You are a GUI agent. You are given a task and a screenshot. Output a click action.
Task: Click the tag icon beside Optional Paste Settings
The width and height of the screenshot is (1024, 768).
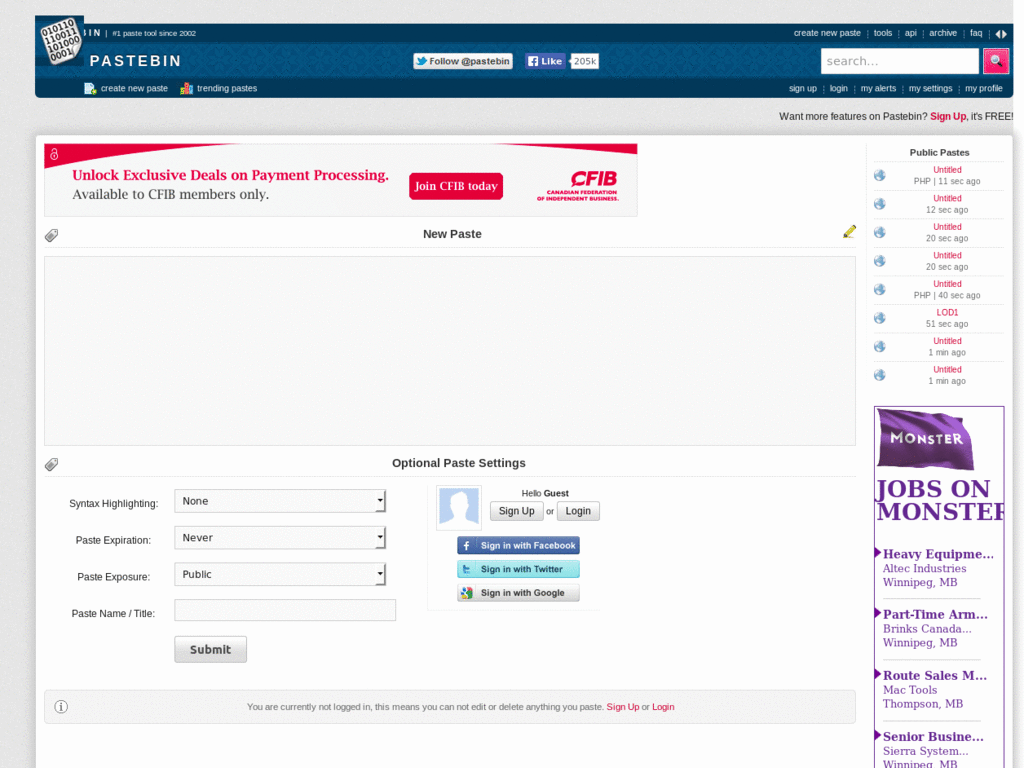pyautogui.click(x=51, y=463)
